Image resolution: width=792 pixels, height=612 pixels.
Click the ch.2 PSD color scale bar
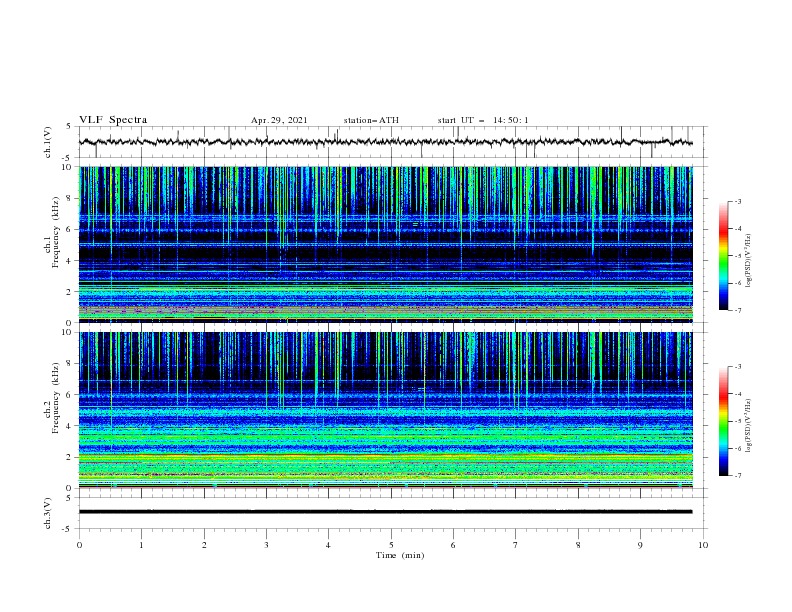[x=723, y=421]
